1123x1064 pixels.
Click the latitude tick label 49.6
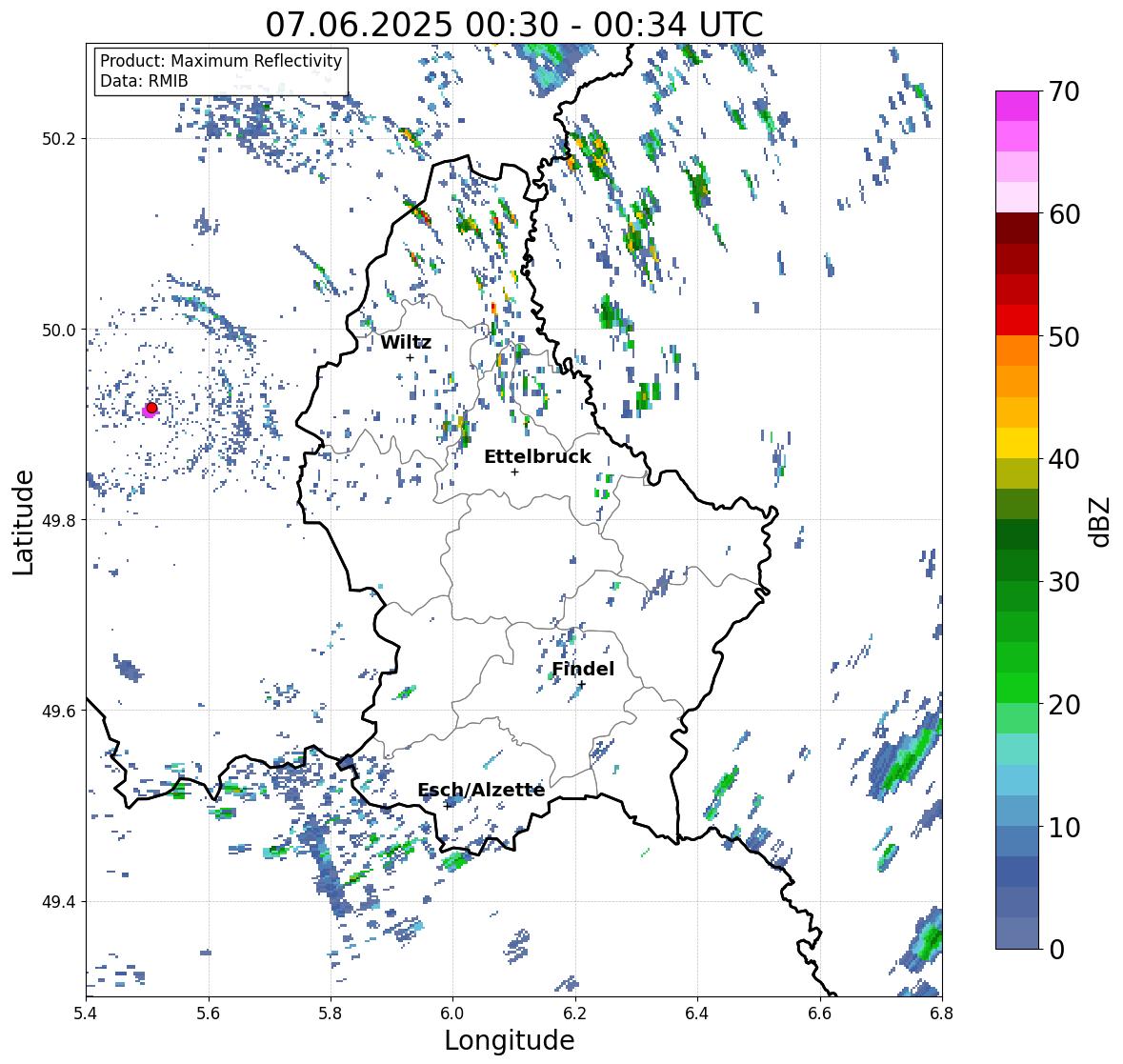pos(59,711)
